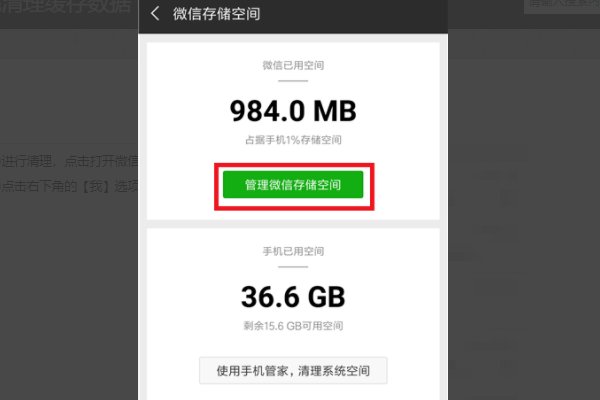Select 占据手机1%存储空间 caption text
Image resolution: width=600 pixels, height=400 pixels.
pyautogui.click(x=293, y=140)
